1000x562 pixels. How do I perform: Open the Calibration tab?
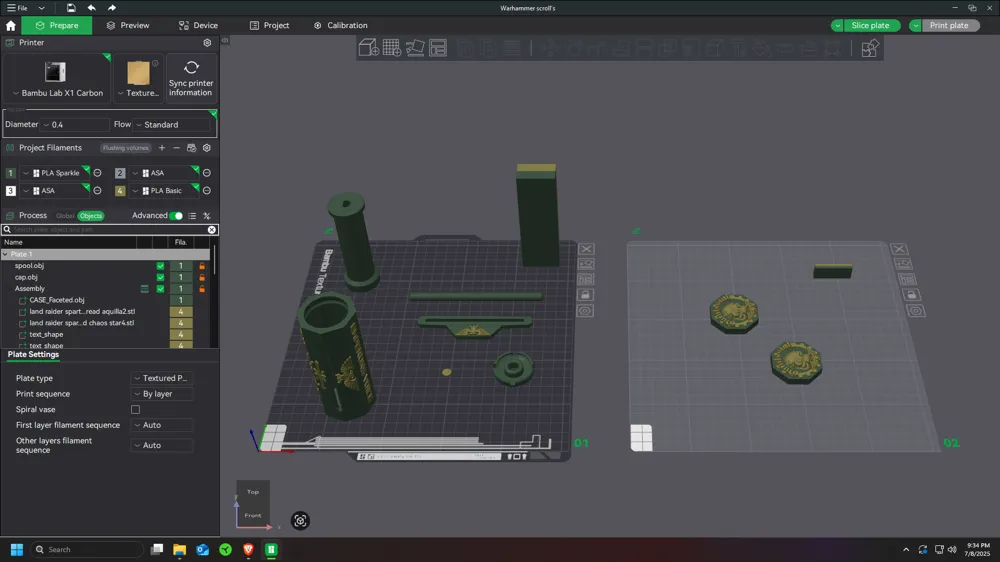[x=341, y=26]
